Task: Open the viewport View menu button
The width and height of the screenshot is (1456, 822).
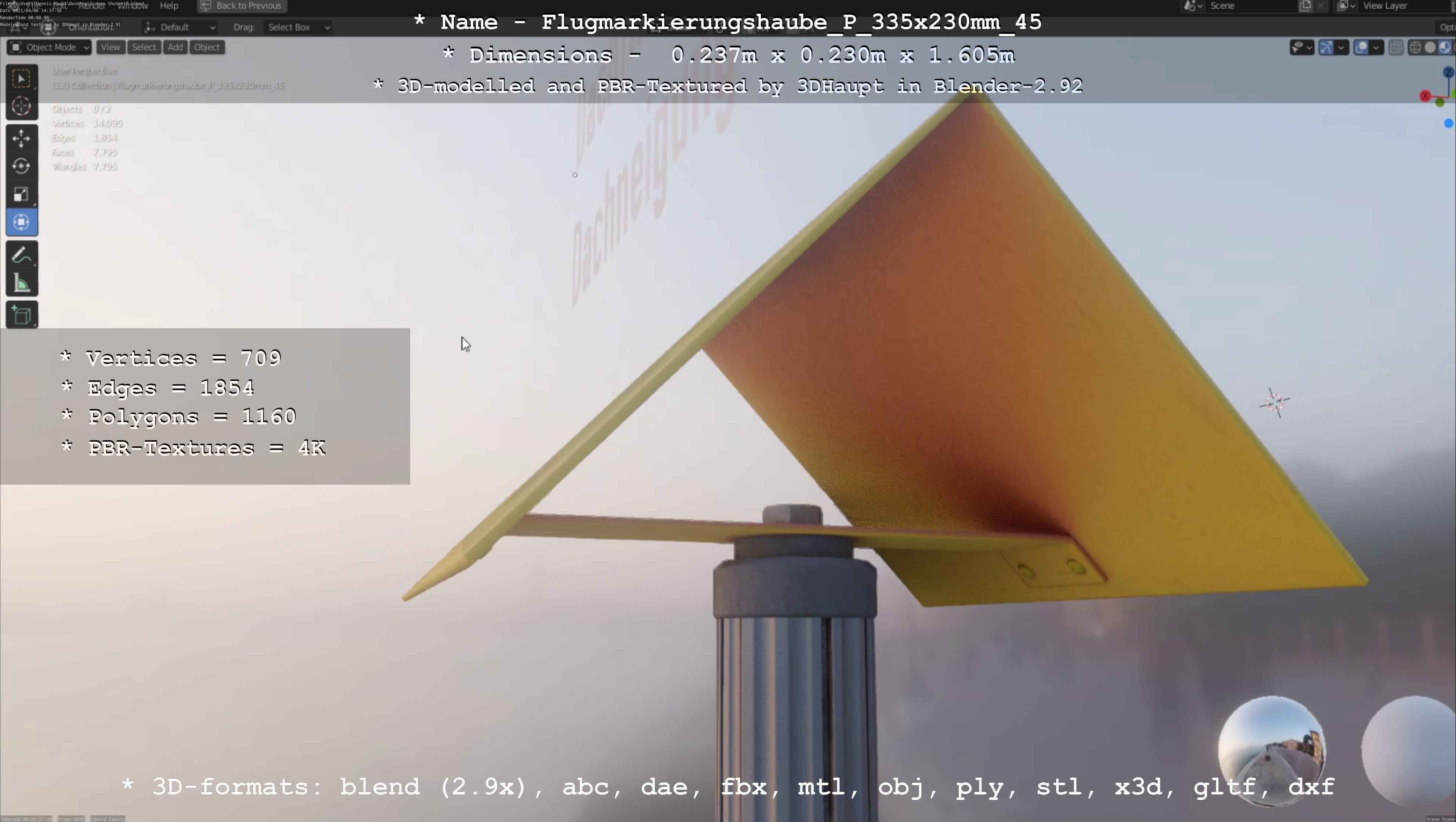Action: click(x=110, y=47)
